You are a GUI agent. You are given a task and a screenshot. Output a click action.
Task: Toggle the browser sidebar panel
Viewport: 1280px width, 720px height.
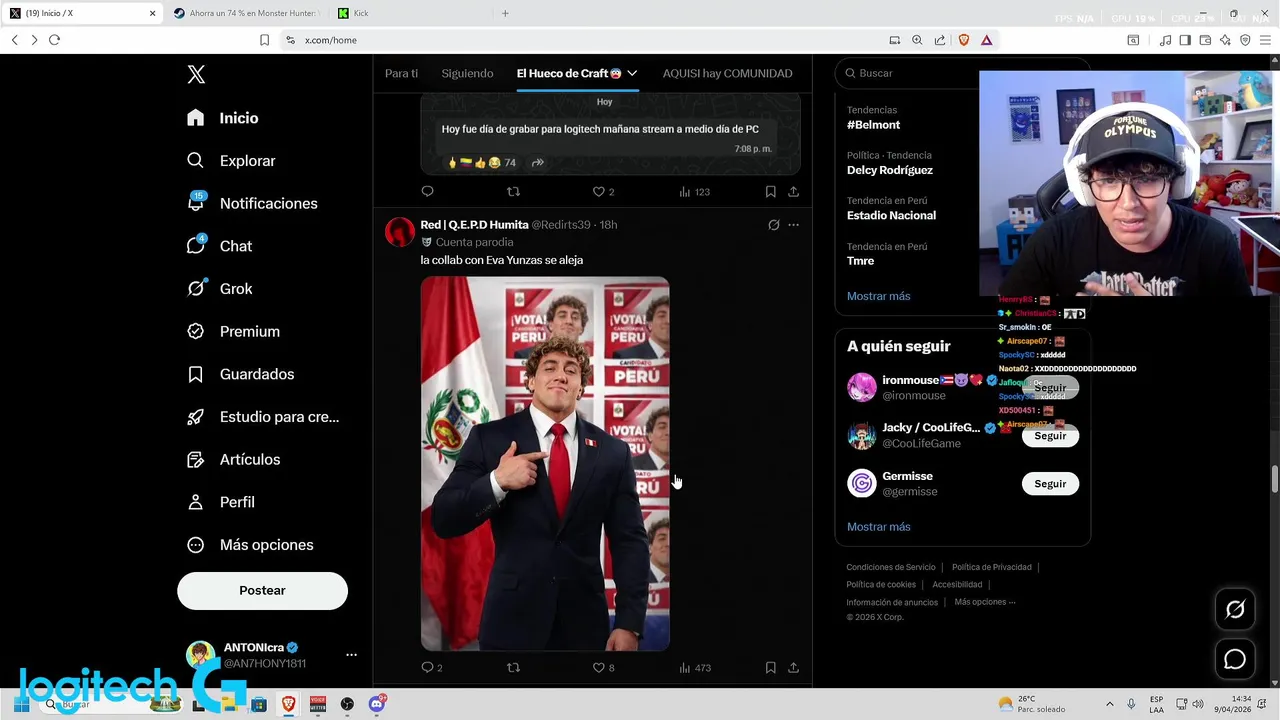pos(1185,40)
